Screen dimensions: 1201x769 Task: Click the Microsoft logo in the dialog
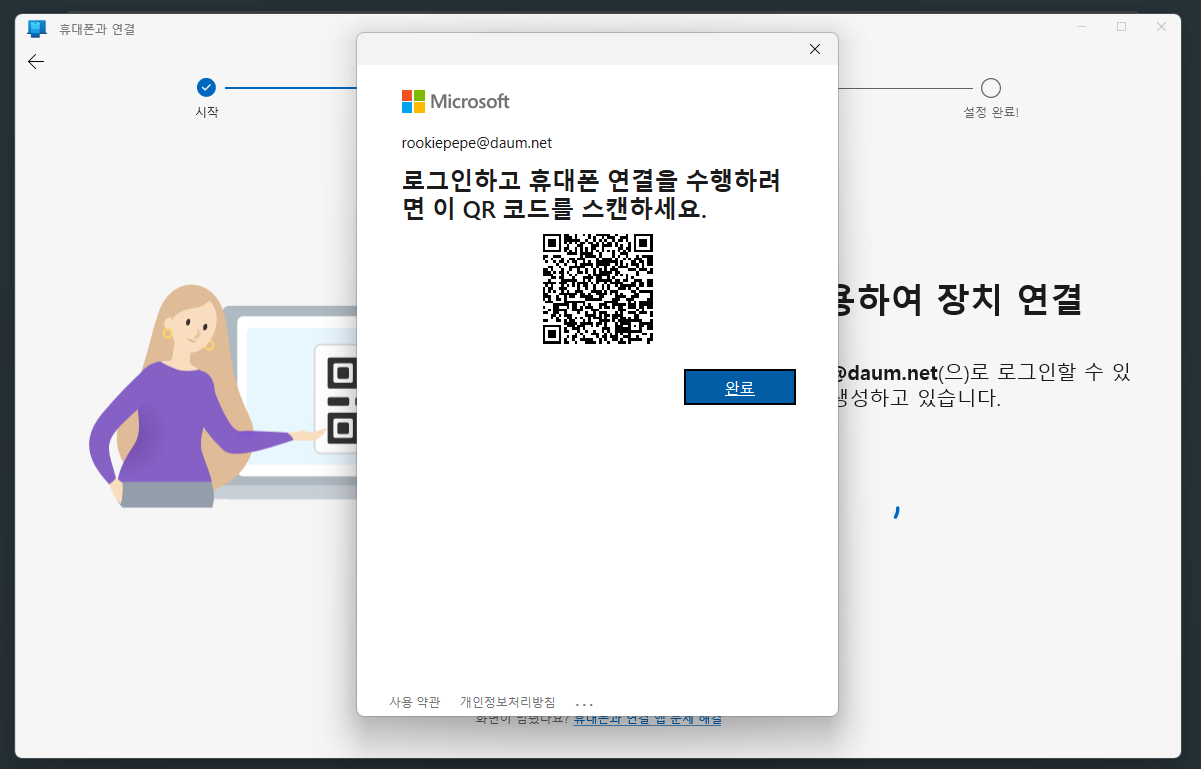tap(456, 101)
